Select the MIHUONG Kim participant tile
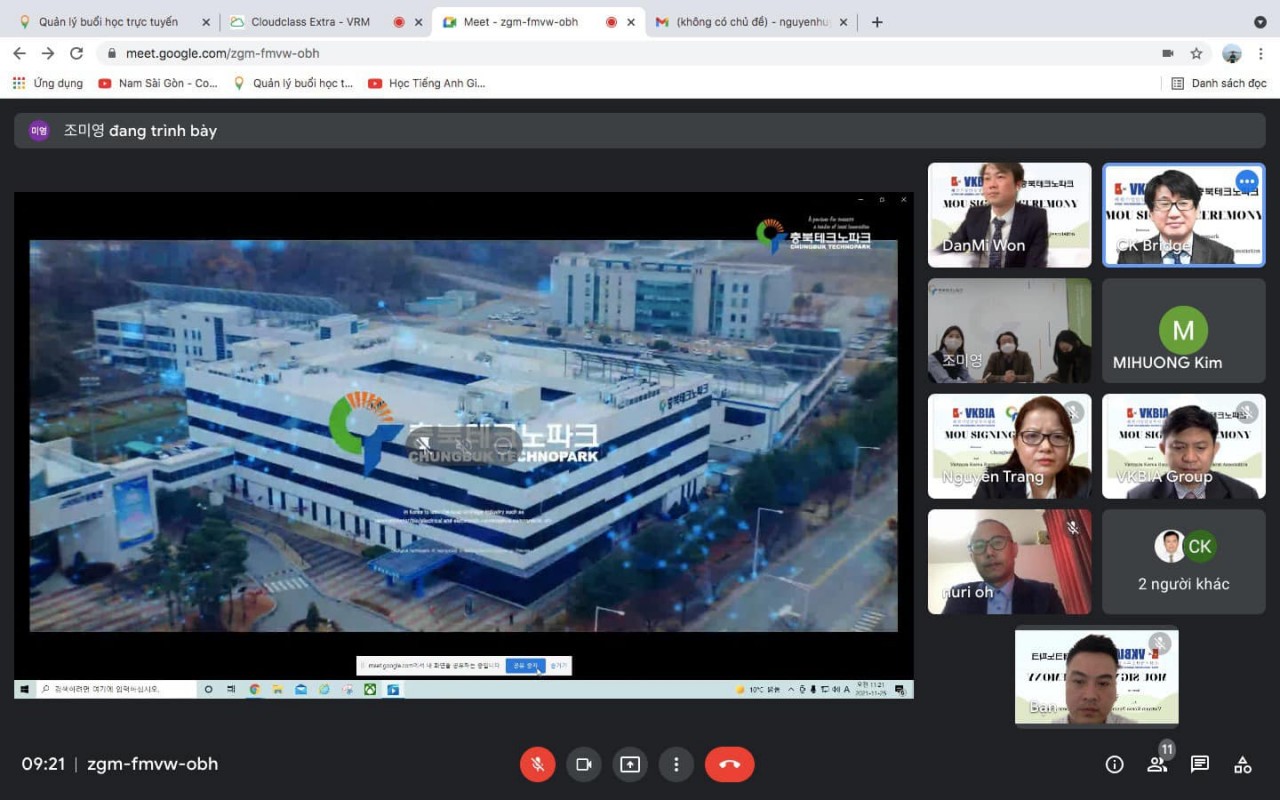This screenshot has width=1280, height=800. pos(1183,330)
